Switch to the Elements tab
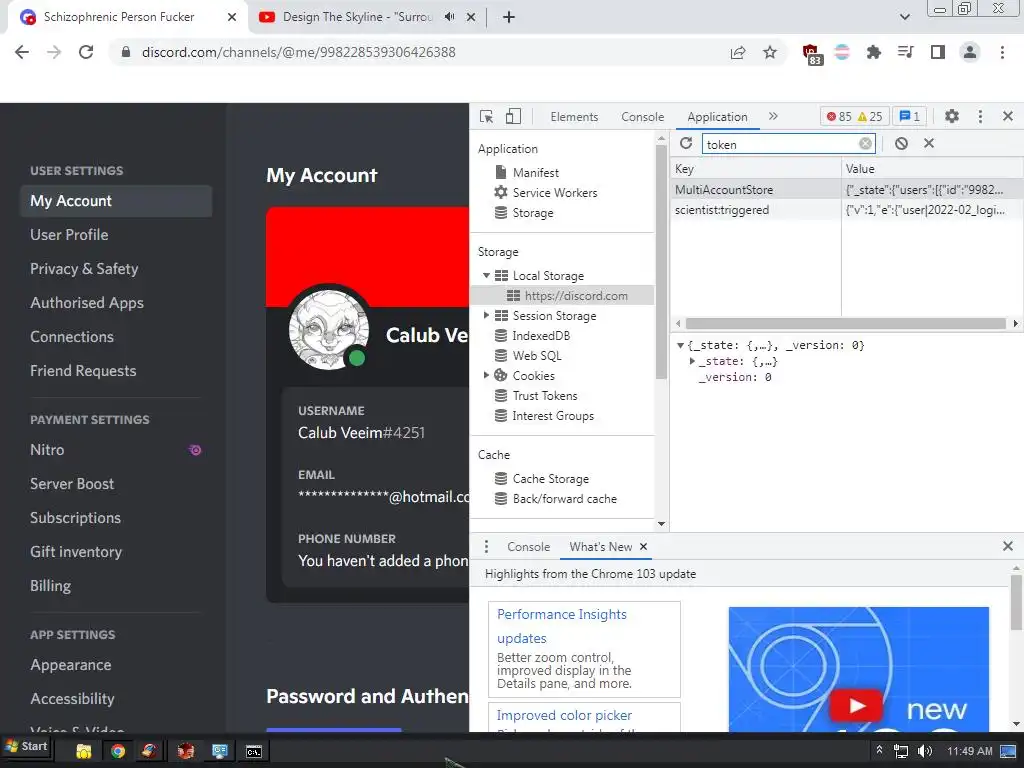This screenshot has height=768, width=1024. click(x=574, y=117)
